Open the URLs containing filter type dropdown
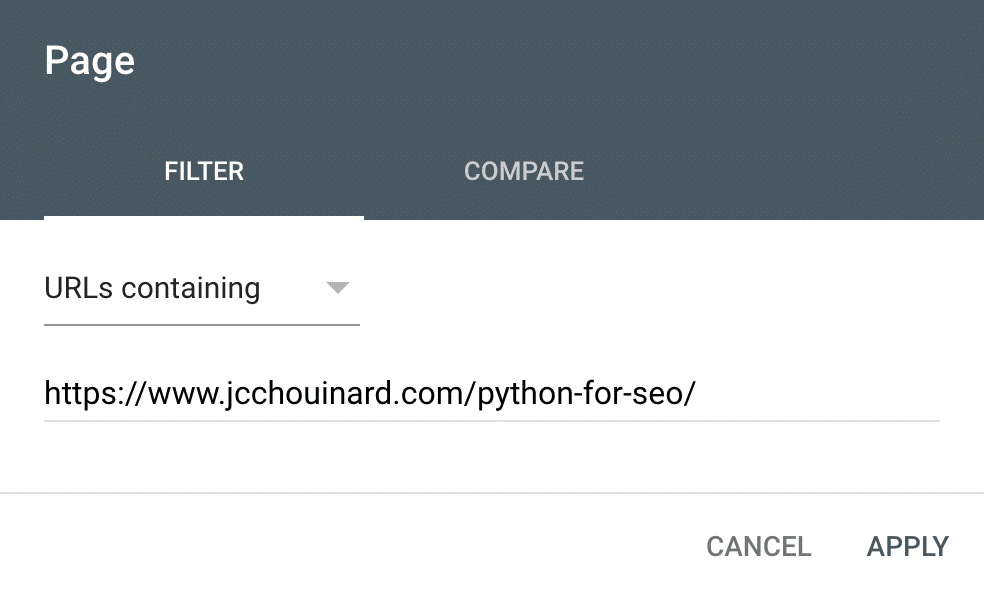 (201, 289)
